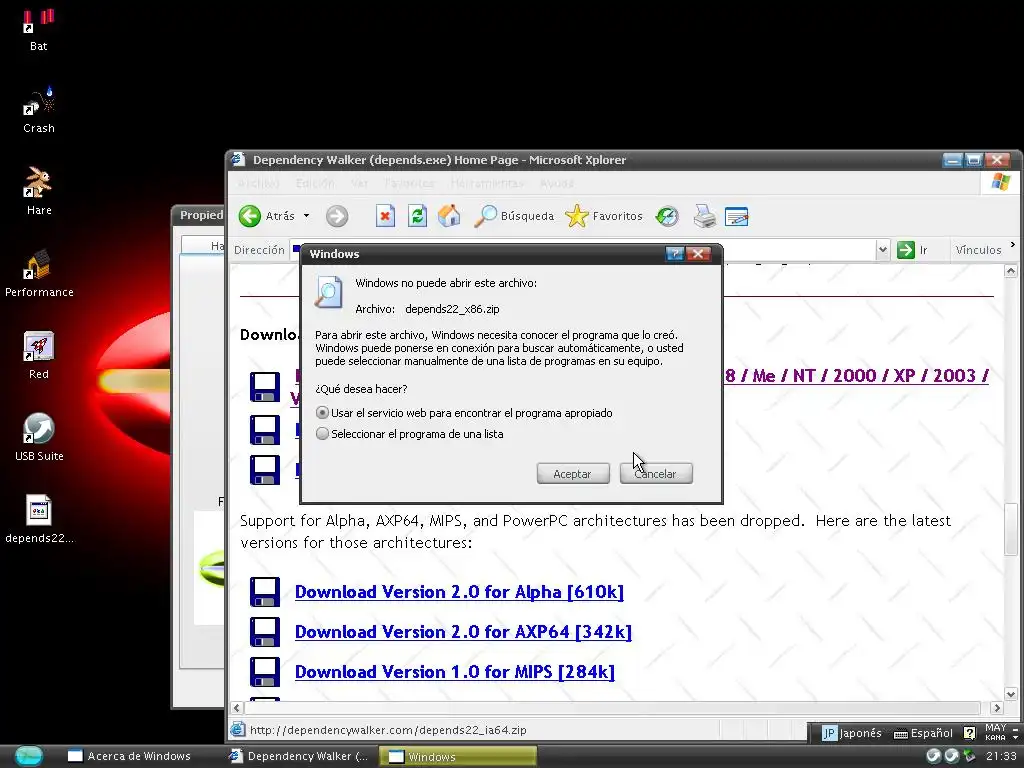Open Download Version 2.0 for Alpha link
Image resolution: width=1024 pixels, height=768 pixels.
[459, 592]
